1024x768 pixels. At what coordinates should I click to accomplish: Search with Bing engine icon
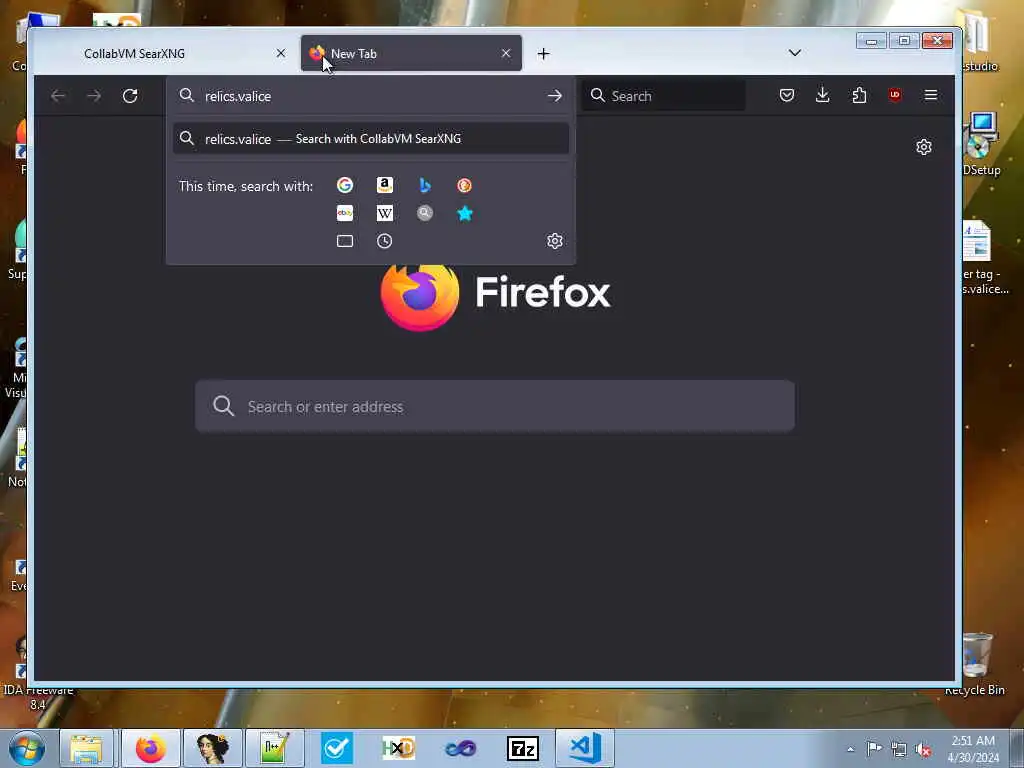pyautogui.click(x=424, y=185)
